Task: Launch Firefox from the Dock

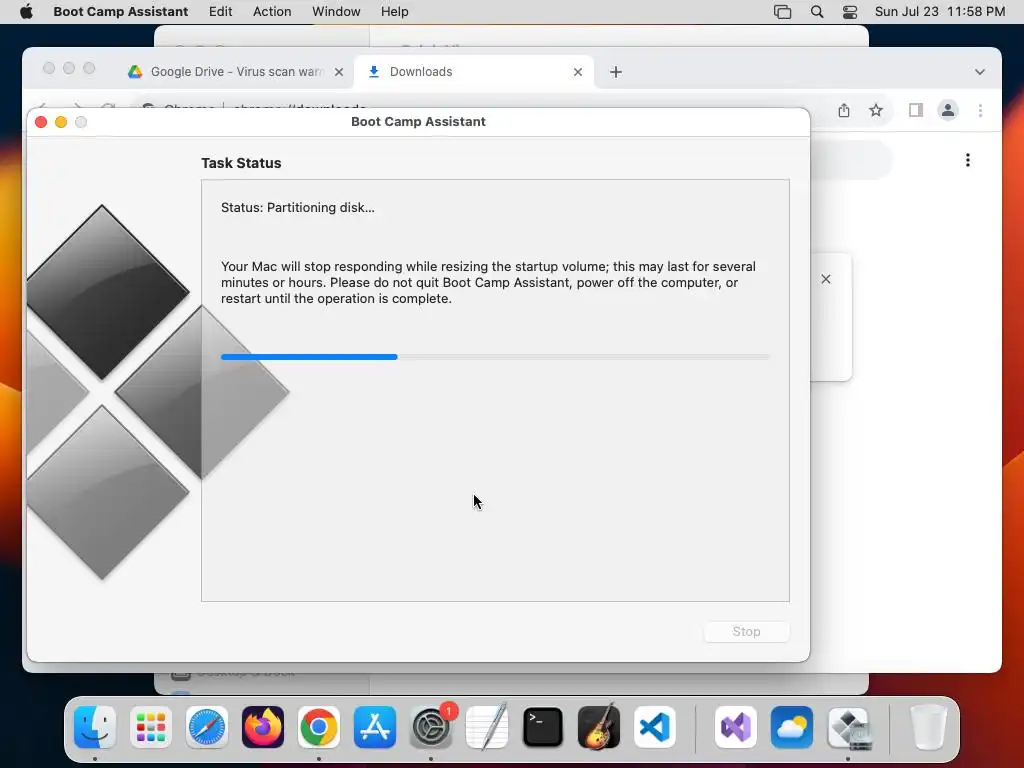Action: 263,727
